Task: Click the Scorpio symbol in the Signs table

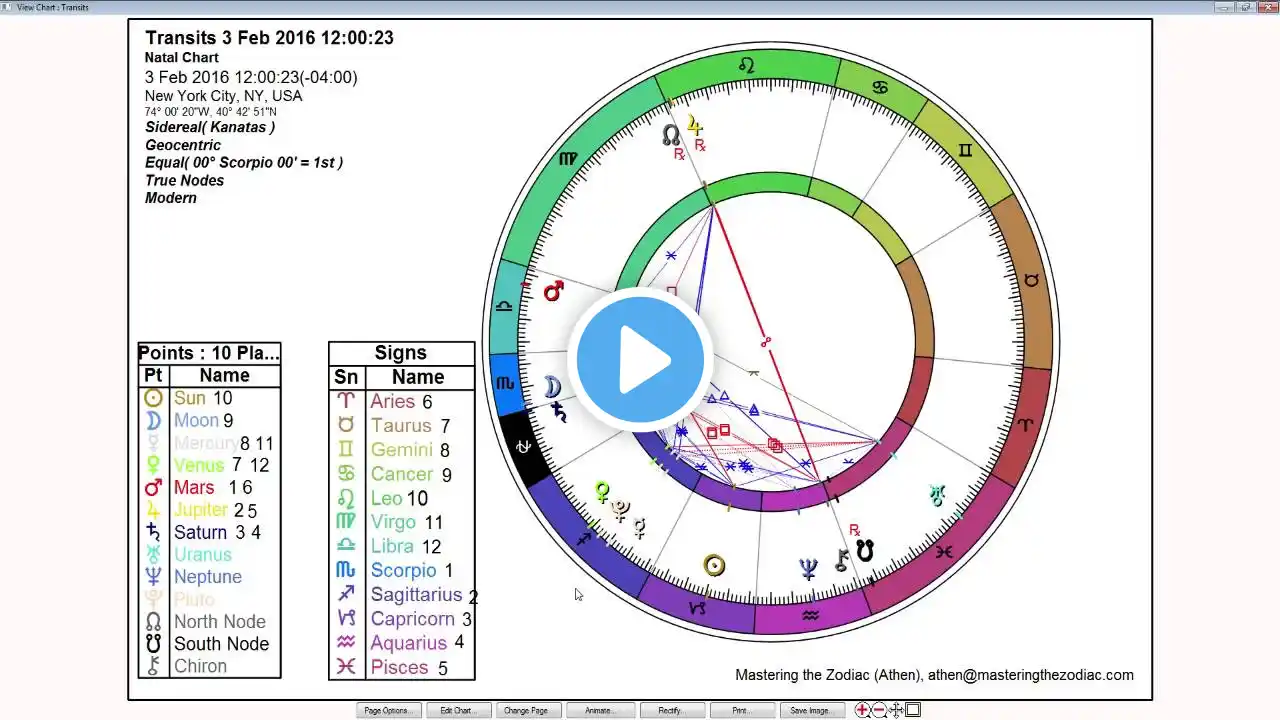Action: coord(346,570)
